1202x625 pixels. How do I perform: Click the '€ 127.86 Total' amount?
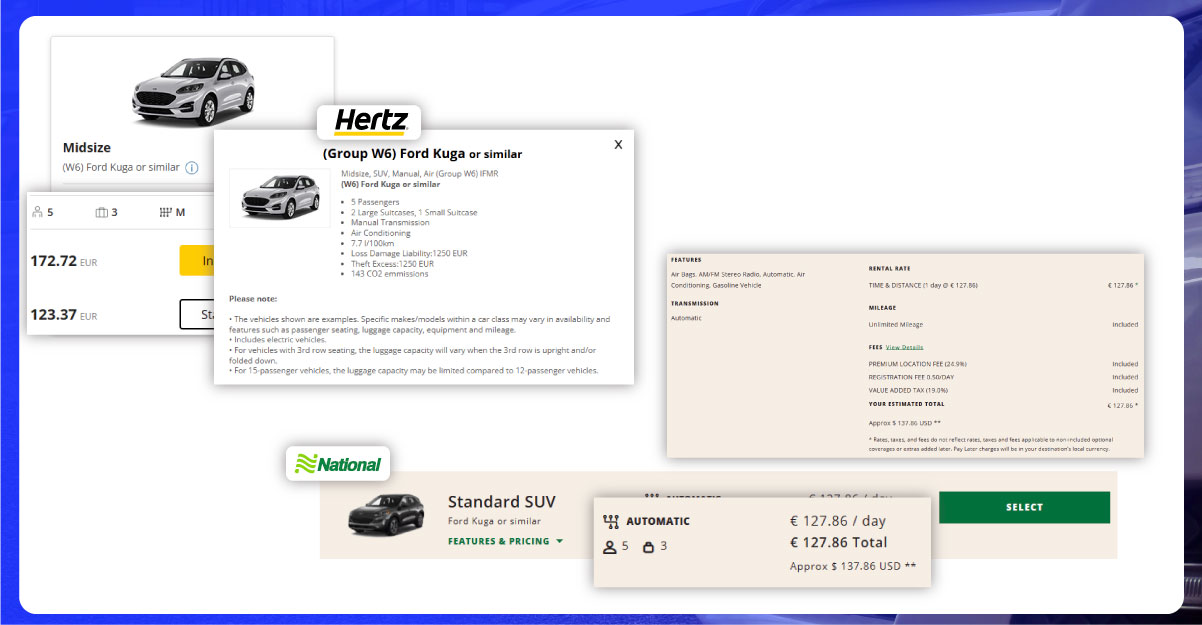tap(838, 543)
